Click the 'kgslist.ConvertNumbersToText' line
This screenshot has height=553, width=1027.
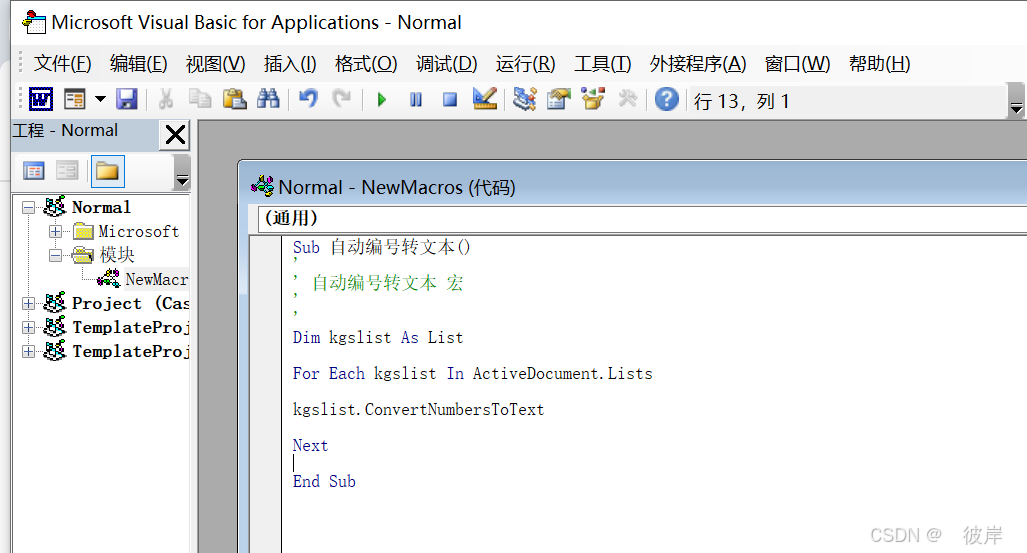tap(418, 410)
